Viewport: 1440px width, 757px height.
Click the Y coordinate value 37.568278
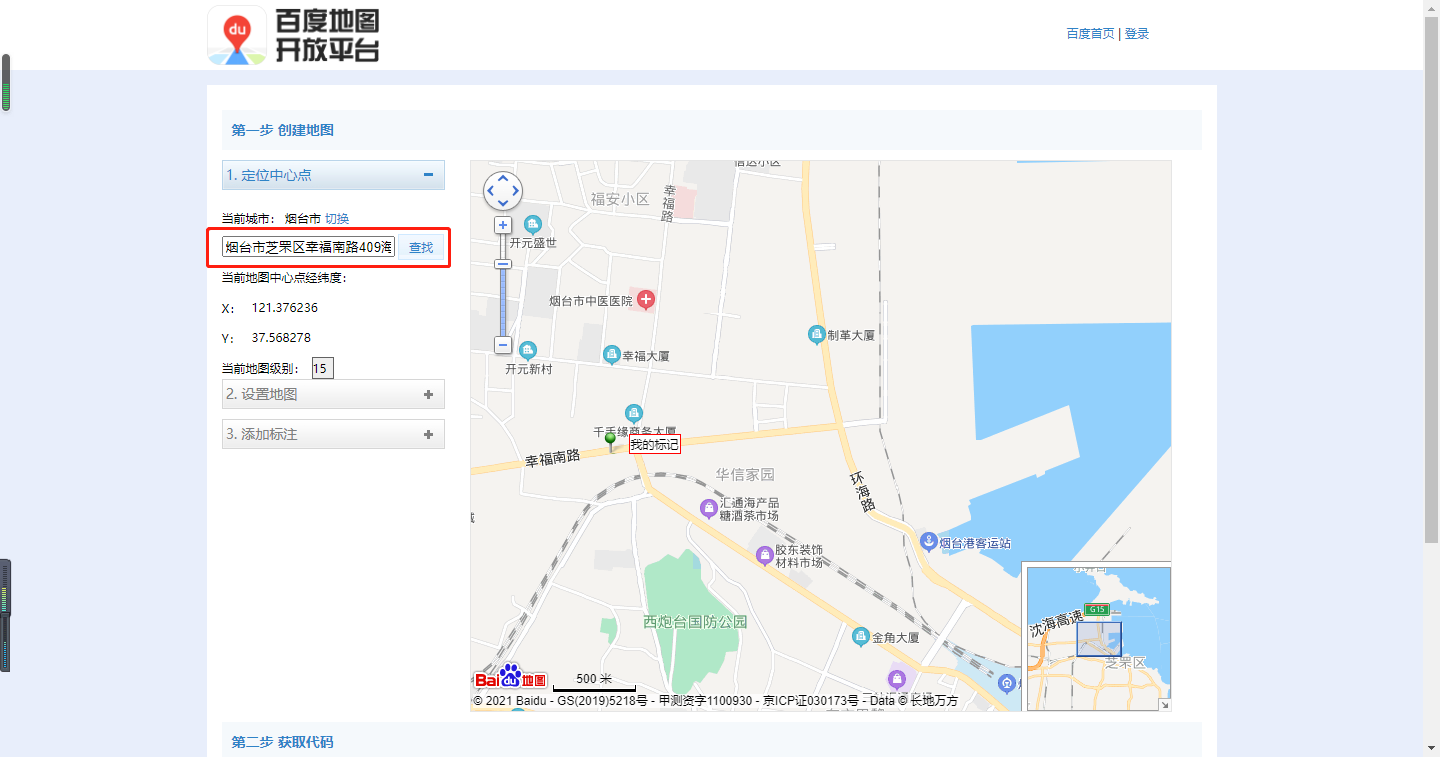point(281,338)
